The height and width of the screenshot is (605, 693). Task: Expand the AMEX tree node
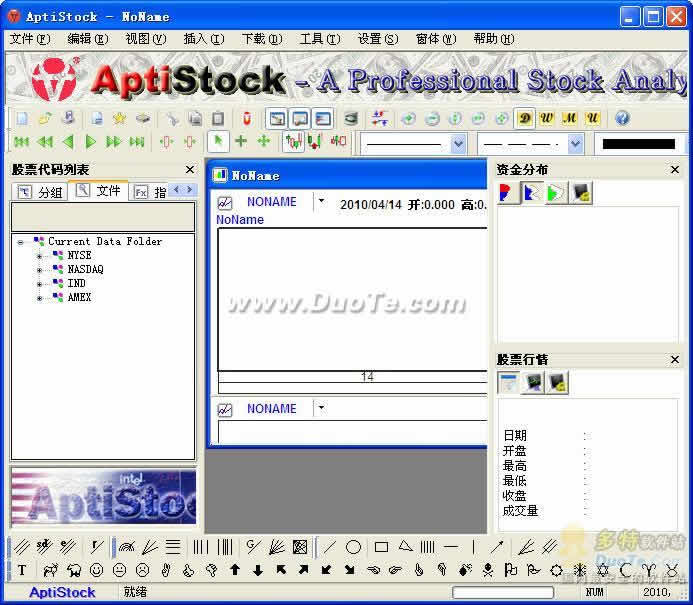pyautogui.click(x=39, y=298)
